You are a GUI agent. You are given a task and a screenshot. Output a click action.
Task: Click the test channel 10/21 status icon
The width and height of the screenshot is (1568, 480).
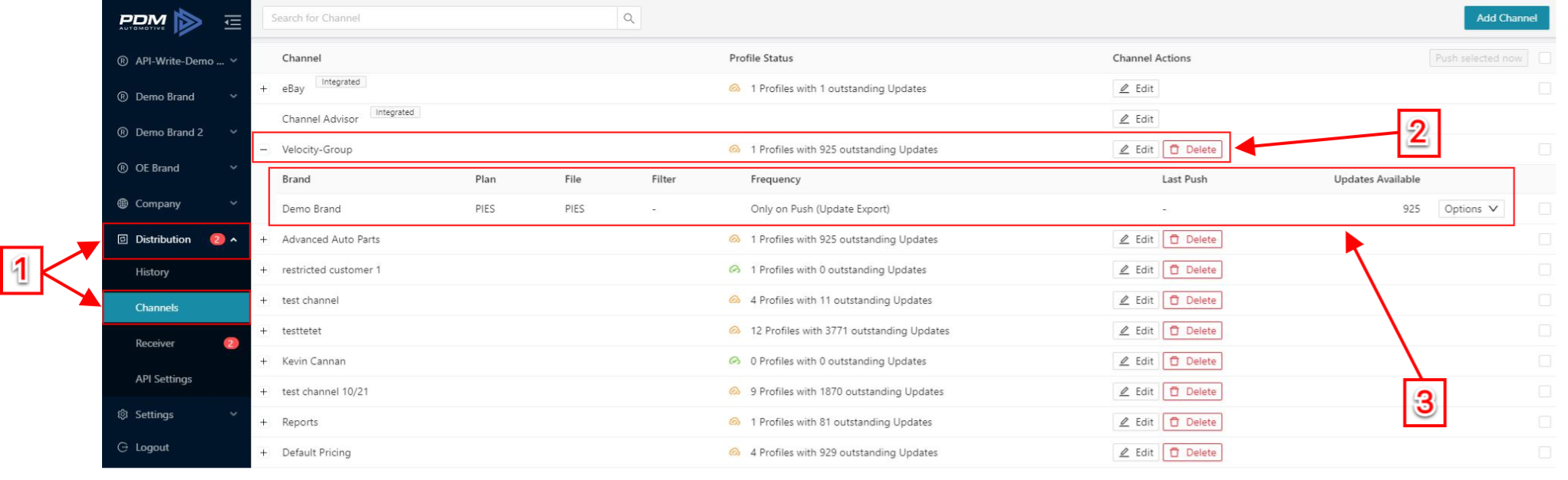point(735,391)
